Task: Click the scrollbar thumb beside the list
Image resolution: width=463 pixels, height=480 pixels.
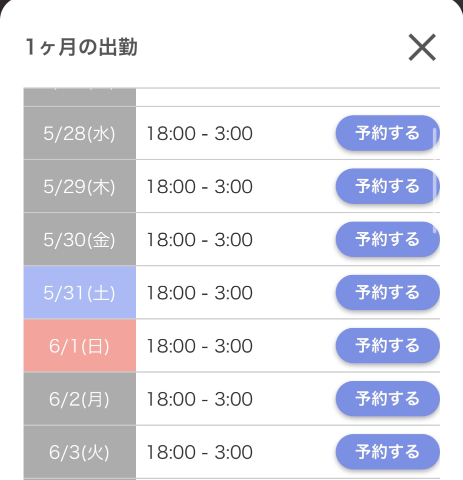Action: (435, 180)
